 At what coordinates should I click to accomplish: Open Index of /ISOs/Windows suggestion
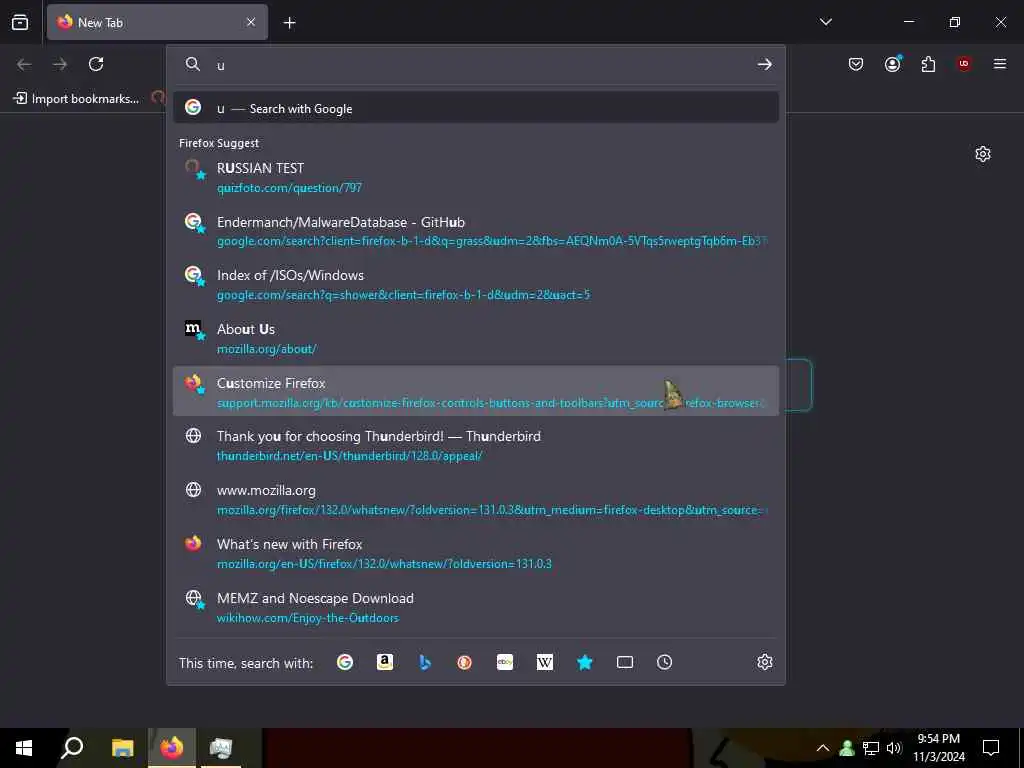pyautogui.click(x=475, y=285)
